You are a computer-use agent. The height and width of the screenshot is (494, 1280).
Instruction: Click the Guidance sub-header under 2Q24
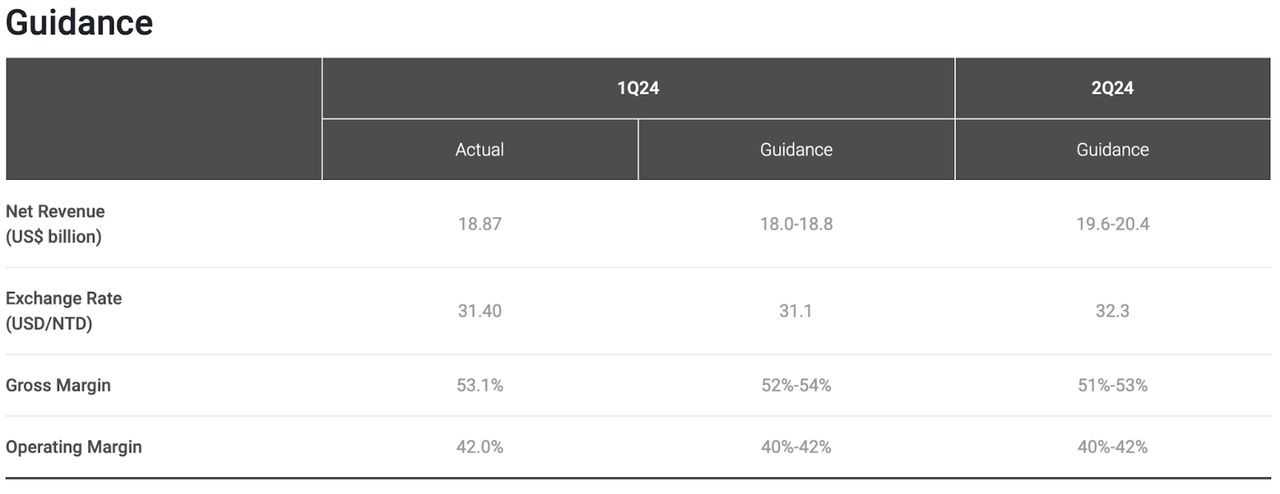(x=1113, y=150)
